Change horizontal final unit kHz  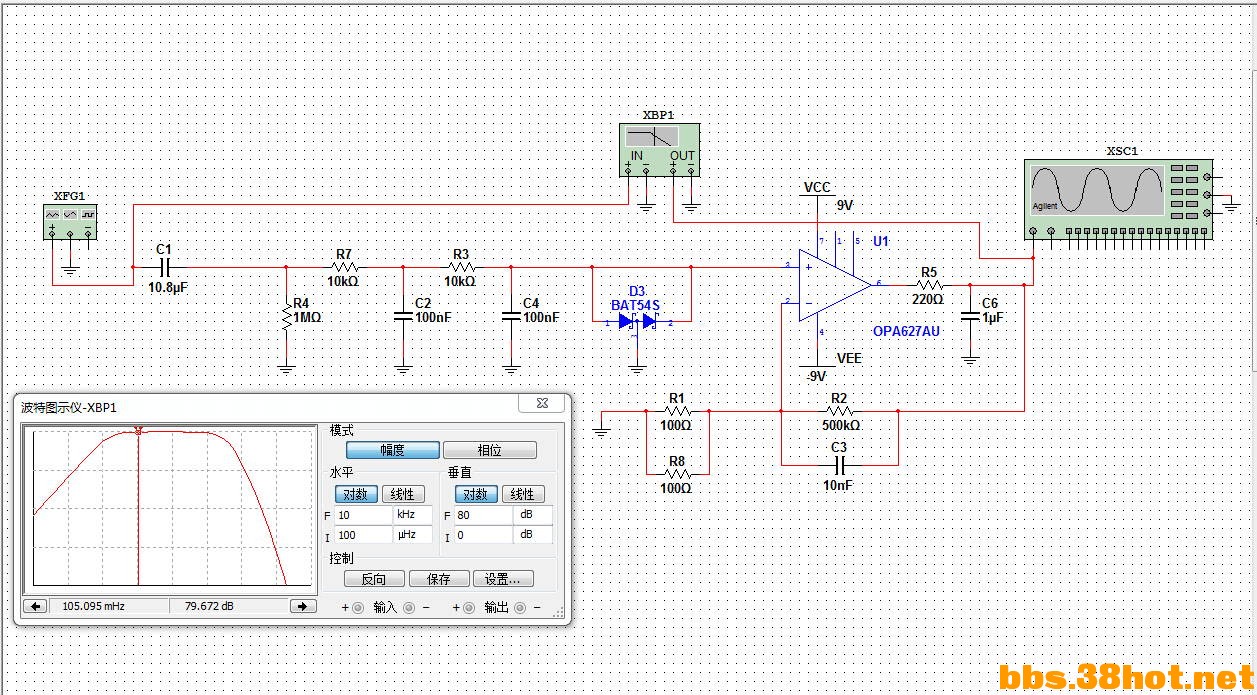pyautogui.click(x=414, y=515)
